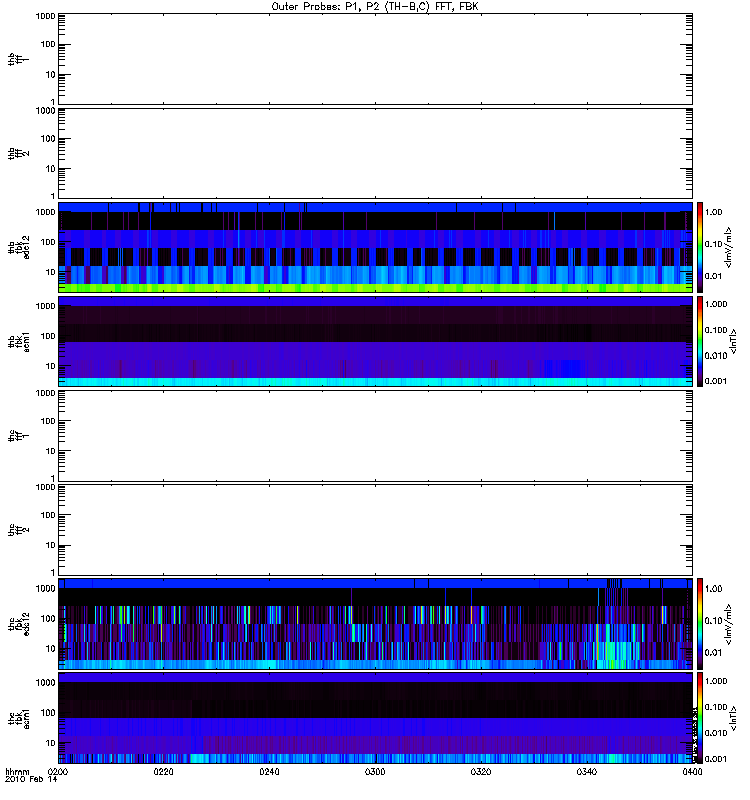Click the '<|nT|>' unit label of thc scm1 color bar
Image resolution: width=750 pixels, height=800 pixels.
pyautogui.click(x=733, y=718)
